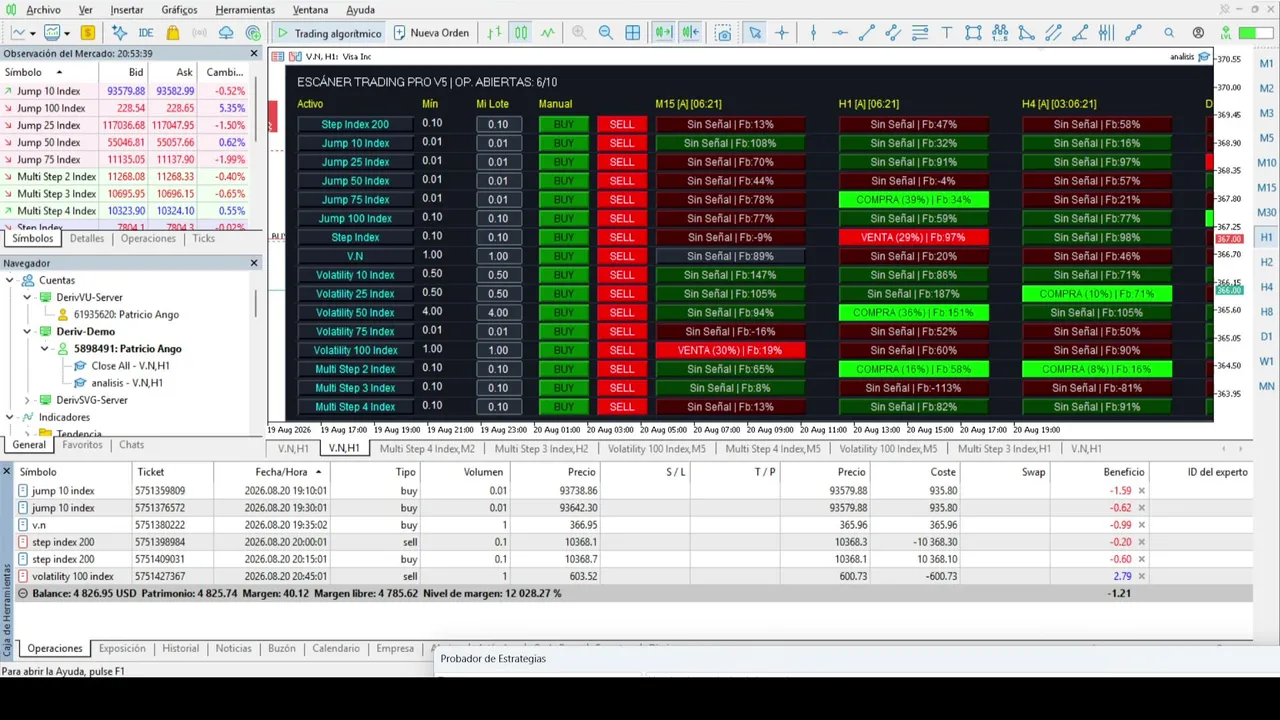Image resolution: width=1280 pixels, height=720 pixels.
Task: Switch to Multi Step 4 Index,M2 chart tab
Action: pos(427,449)
